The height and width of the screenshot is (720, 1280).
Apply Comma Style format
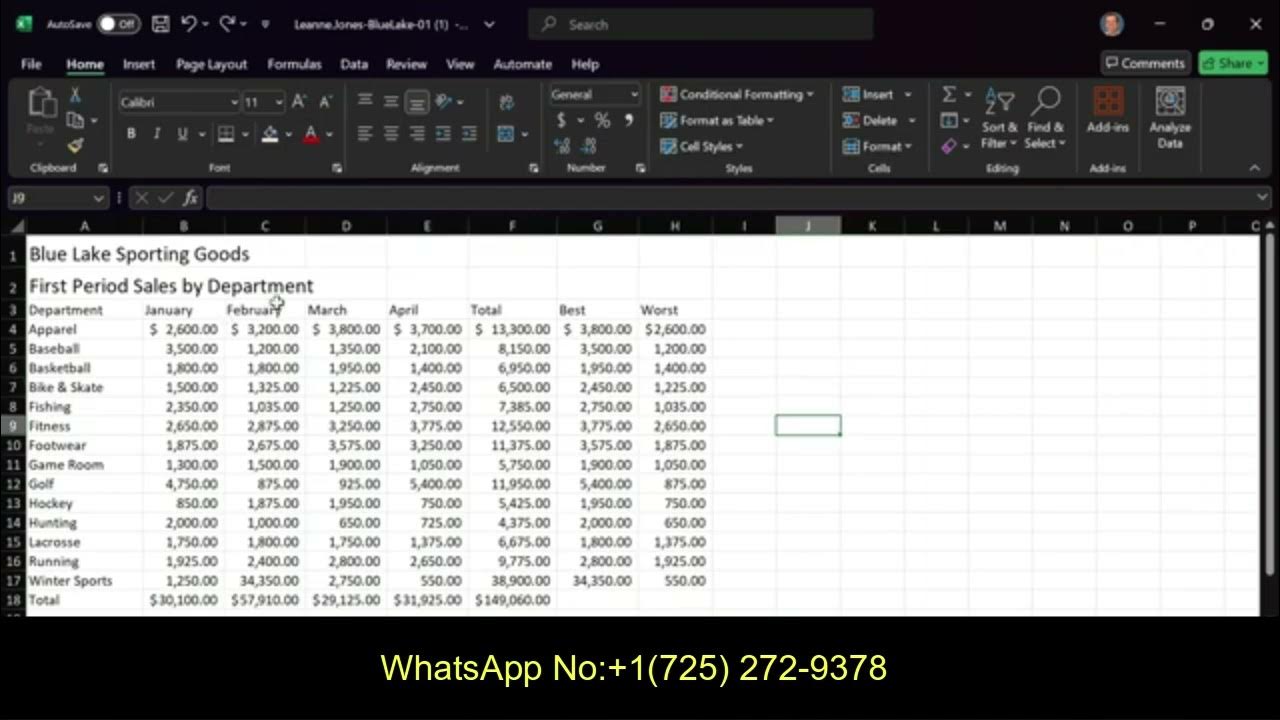click(628, 120)
